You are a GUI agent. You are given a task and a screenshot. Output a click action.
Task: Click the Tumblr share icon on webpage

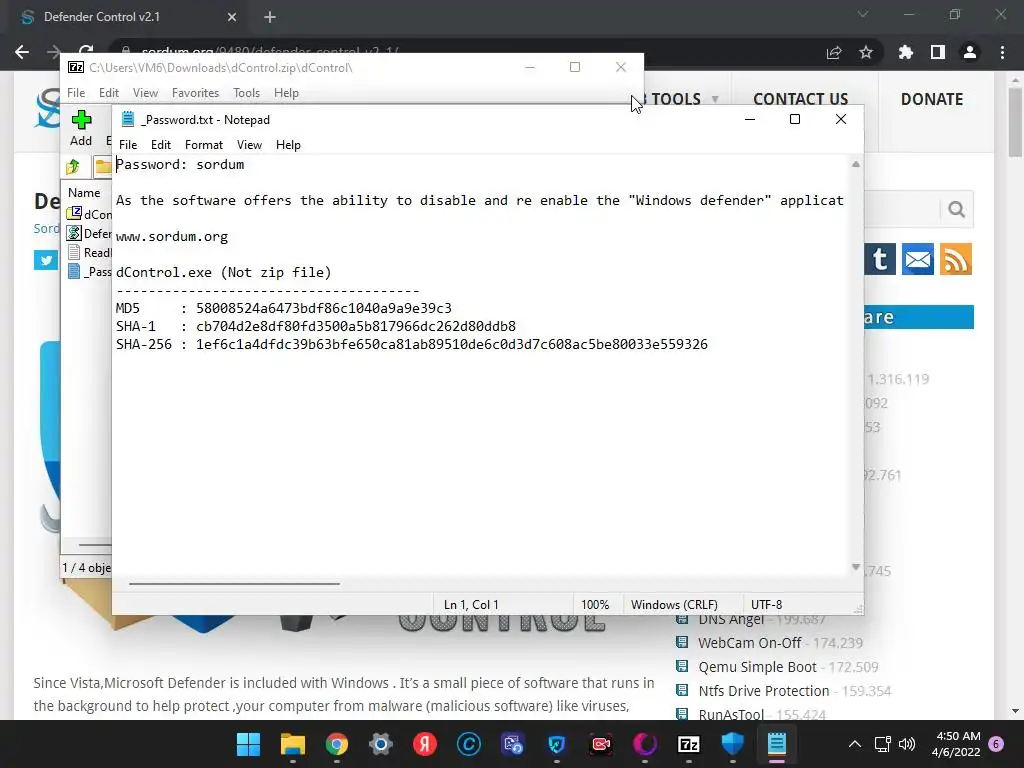click(x=880, y=259)
